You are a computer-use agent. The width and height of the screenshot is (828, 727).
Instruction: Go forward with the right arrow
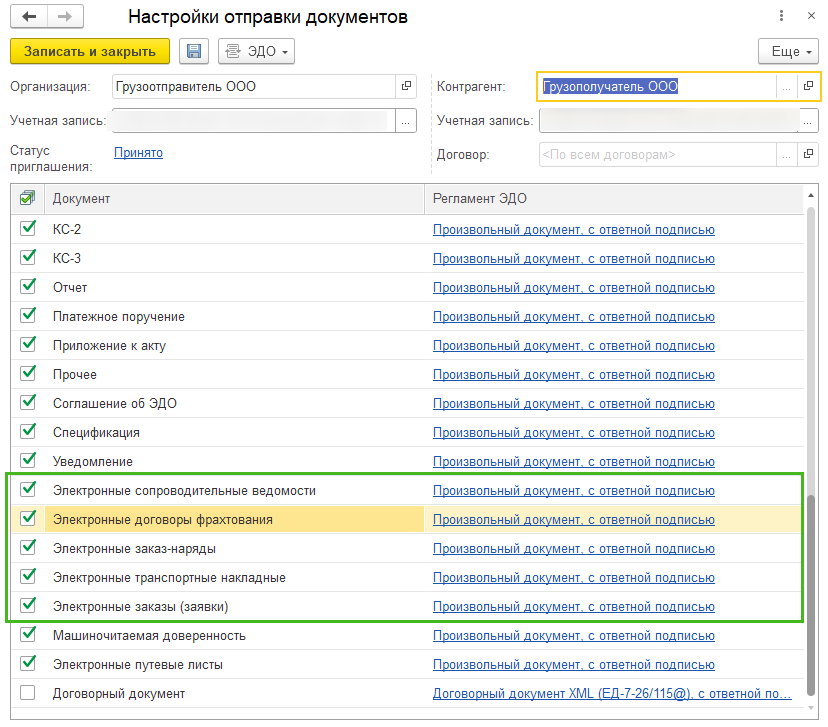point(65,16)
